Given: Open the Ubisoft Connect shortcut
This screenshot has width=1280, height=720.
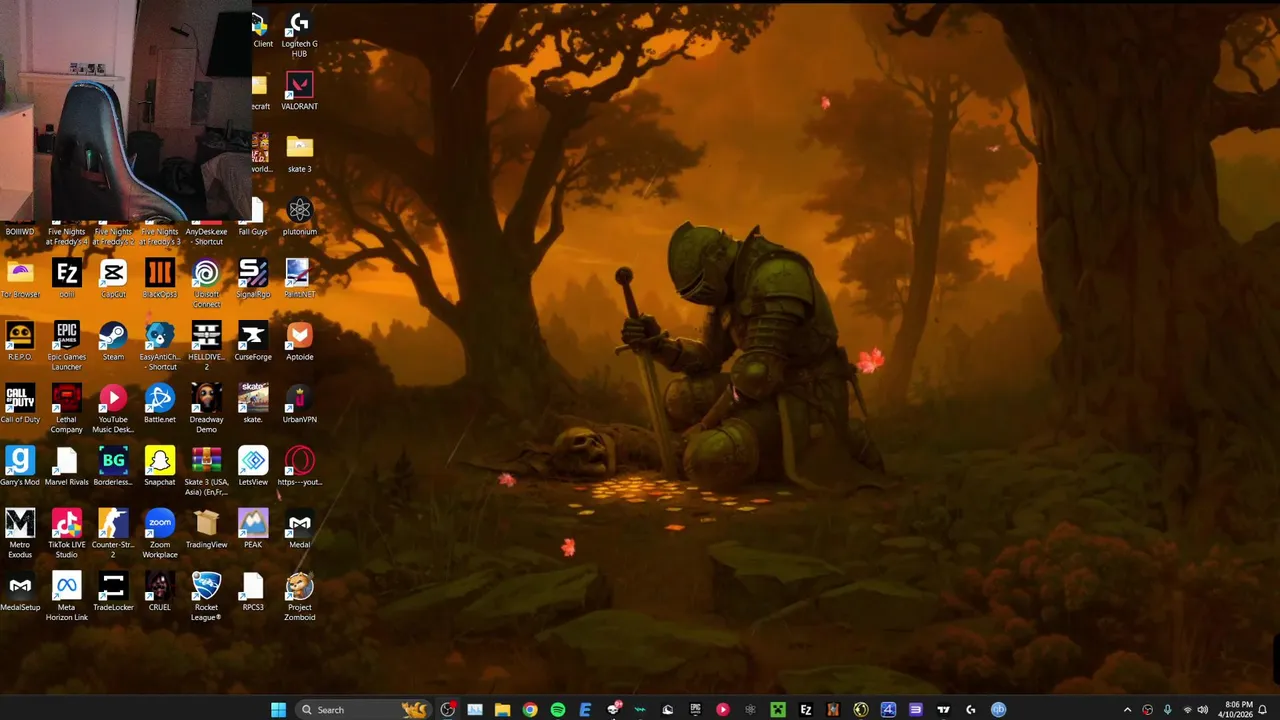Looking at the screenshot, I should 206,284.
